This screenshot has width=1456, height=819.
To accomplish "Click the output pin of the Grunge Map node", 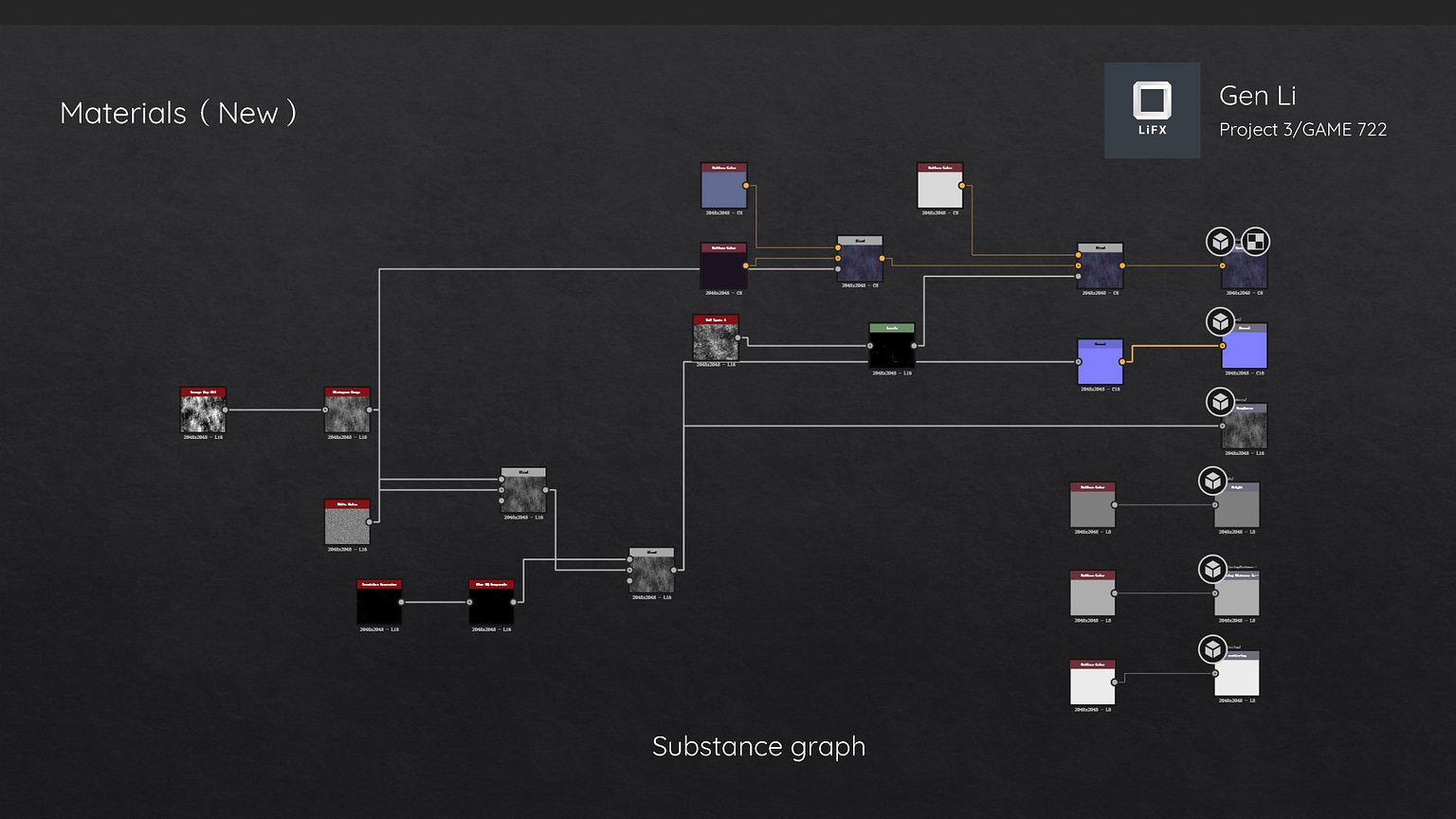I will coord(226,410).
